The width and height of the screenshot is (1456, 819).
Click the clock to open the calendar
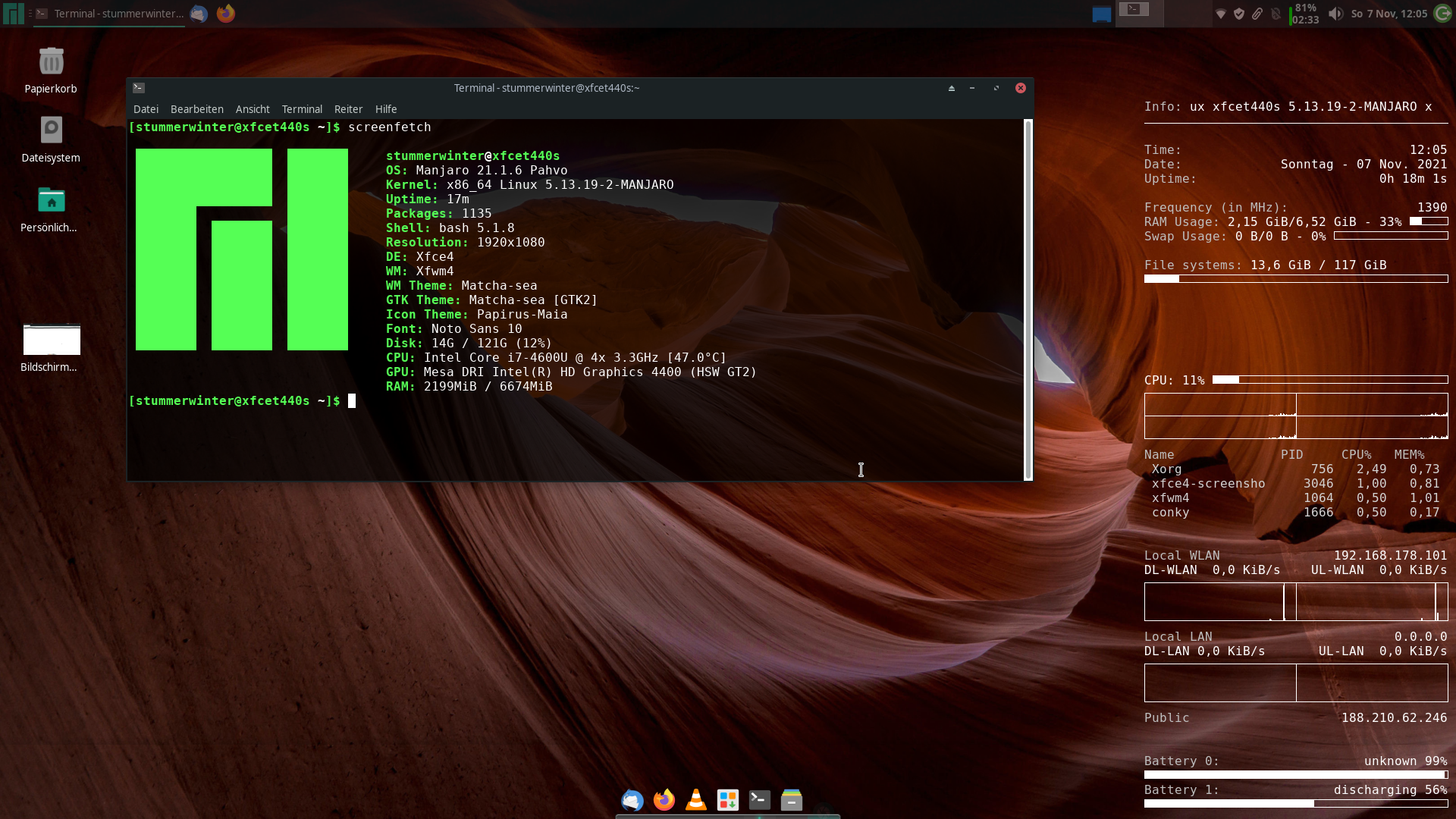[1389, 13]
